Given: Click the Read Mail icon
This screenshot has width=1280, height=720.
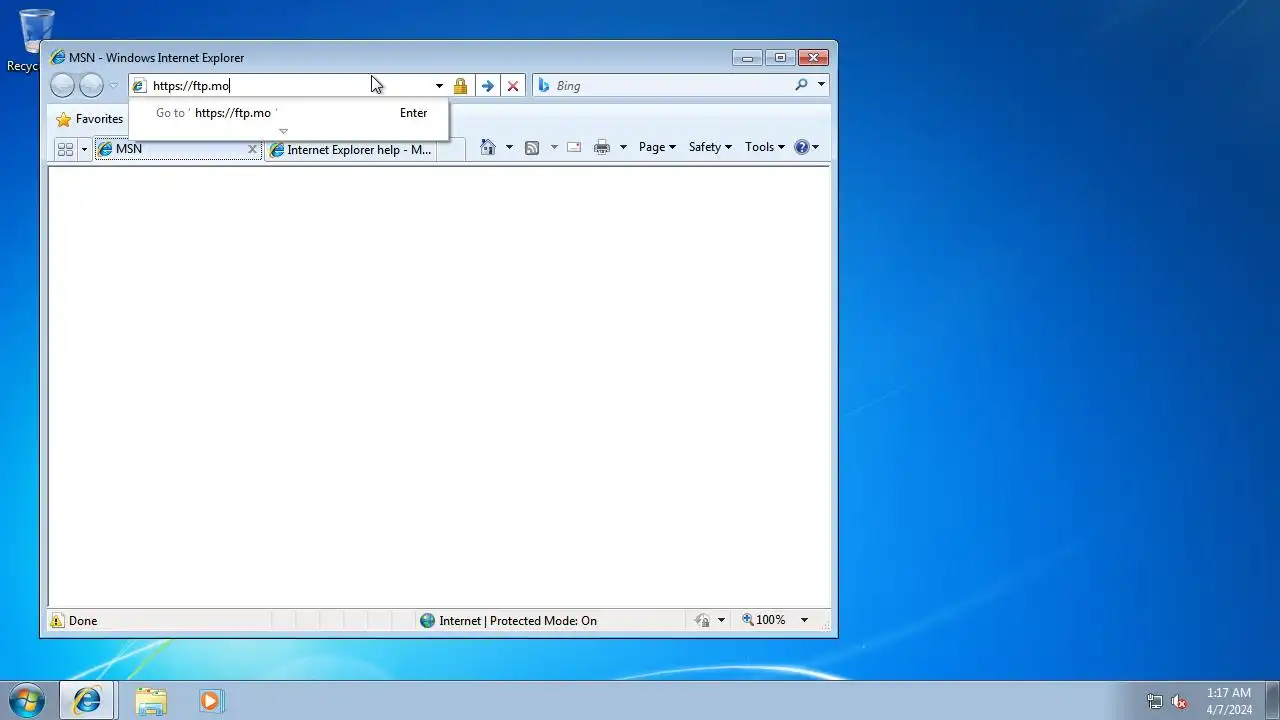Looking at the screenshot, I should pyautogui.click(x=574, y=147).
